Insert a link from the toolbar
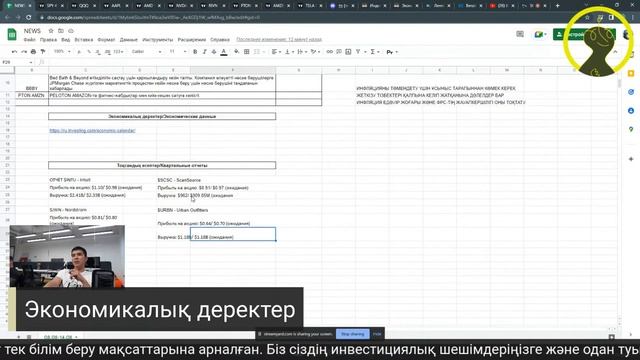This screenshot has height=360, width=640. [329, 52]
